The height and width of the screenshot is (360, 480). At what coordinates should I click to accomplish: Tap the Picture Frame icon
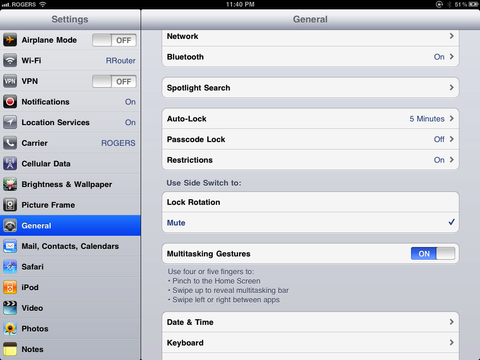pyautogui.click(x=10, y=205)
